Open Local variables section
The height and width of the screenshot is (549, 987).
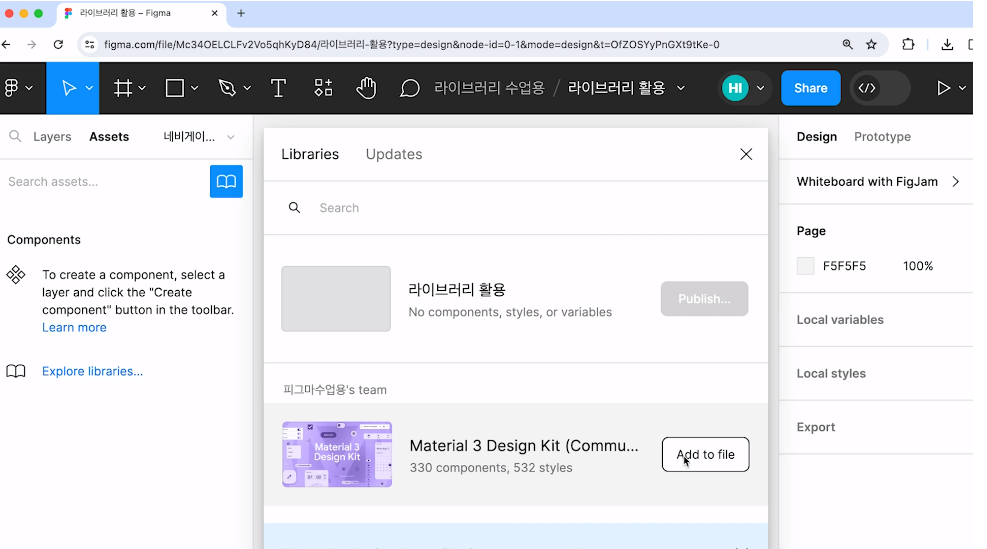pos(840,320)
